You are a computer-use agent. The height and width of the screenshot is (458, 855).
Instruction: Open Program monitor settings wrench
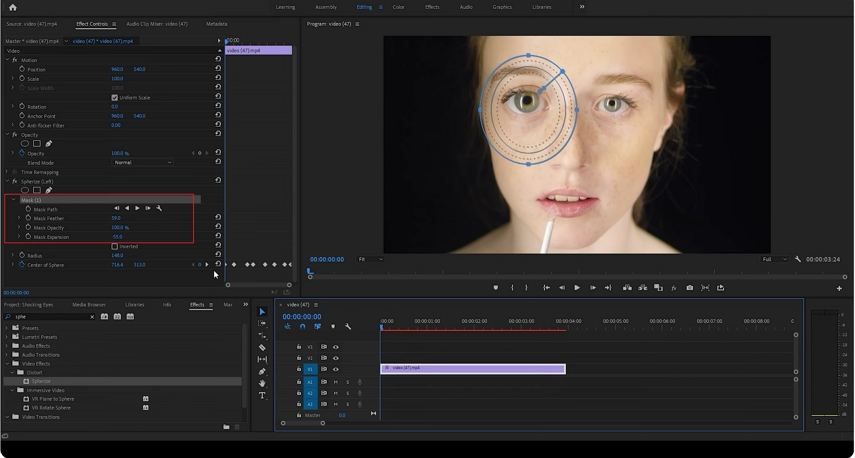(x=798, y=260)
